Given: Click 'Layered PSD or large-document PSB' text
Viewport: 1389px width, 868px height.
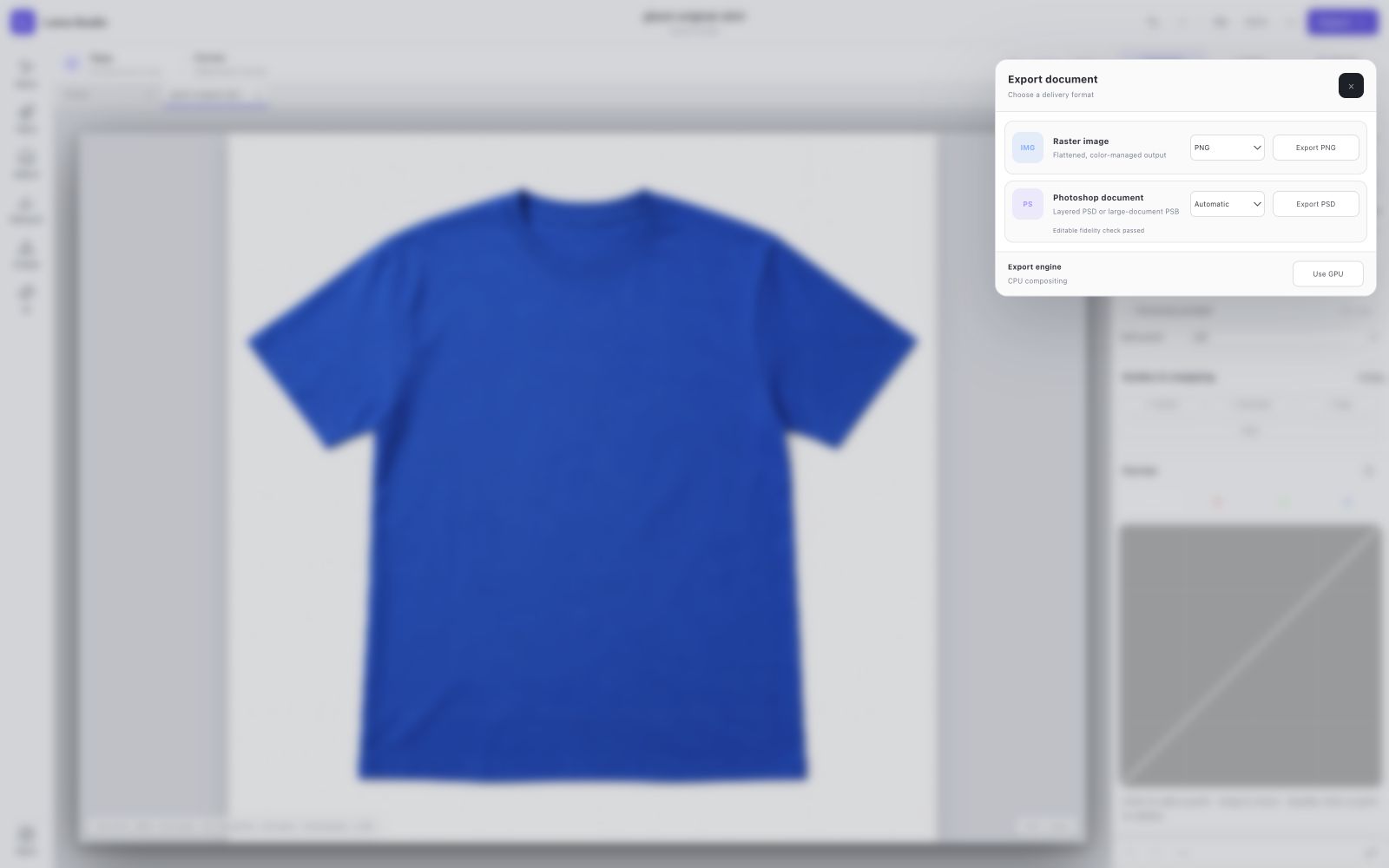Looking at the screenshot, I should click(1116, 212).
